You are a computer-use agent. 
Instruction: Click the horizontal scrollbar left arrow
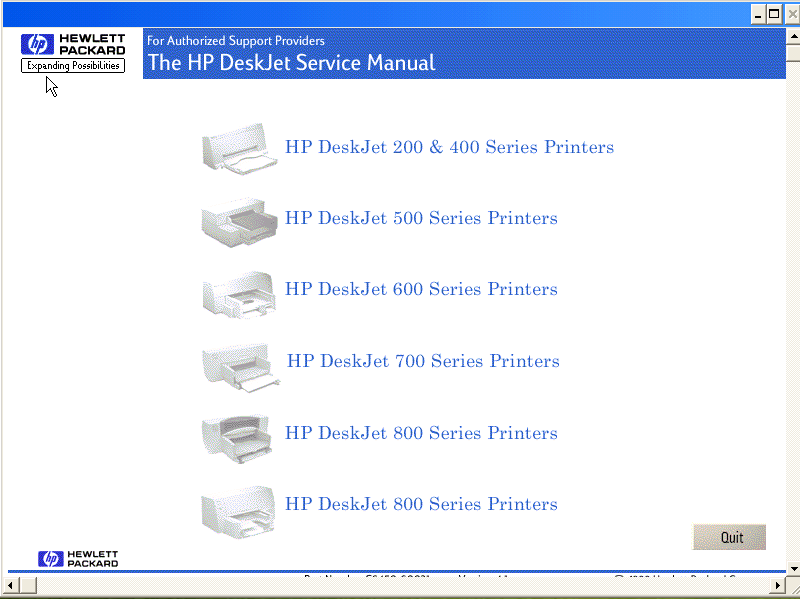point(10,585)
